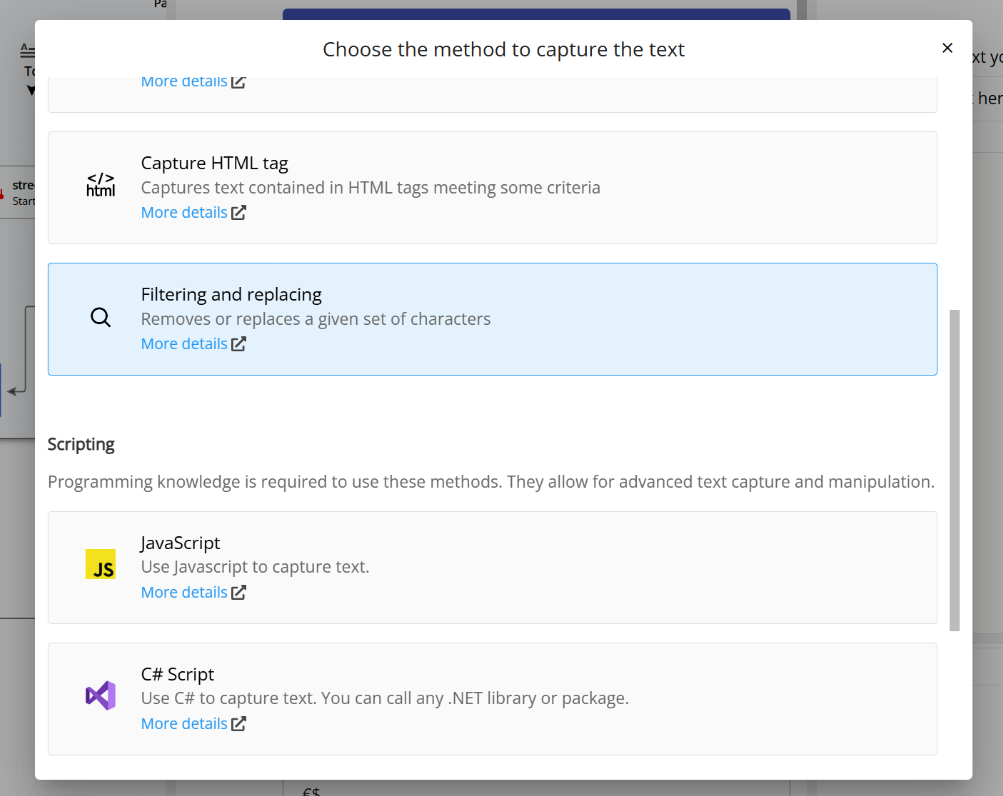Click the external-link icon beside JavaScript More details
1003x796 pixels.
(237, 591)
